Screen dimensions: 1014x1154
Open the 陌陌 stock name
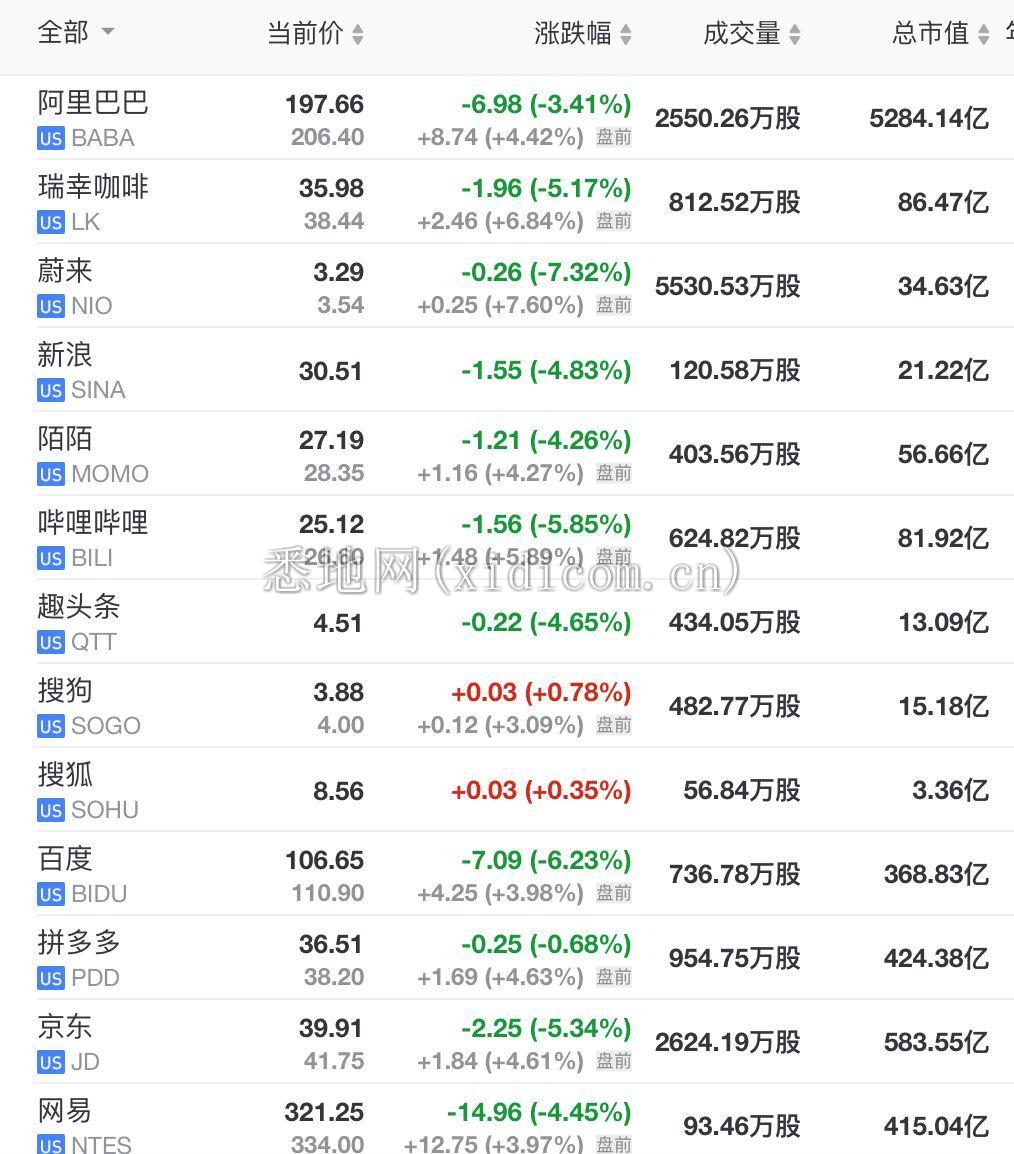65,439
